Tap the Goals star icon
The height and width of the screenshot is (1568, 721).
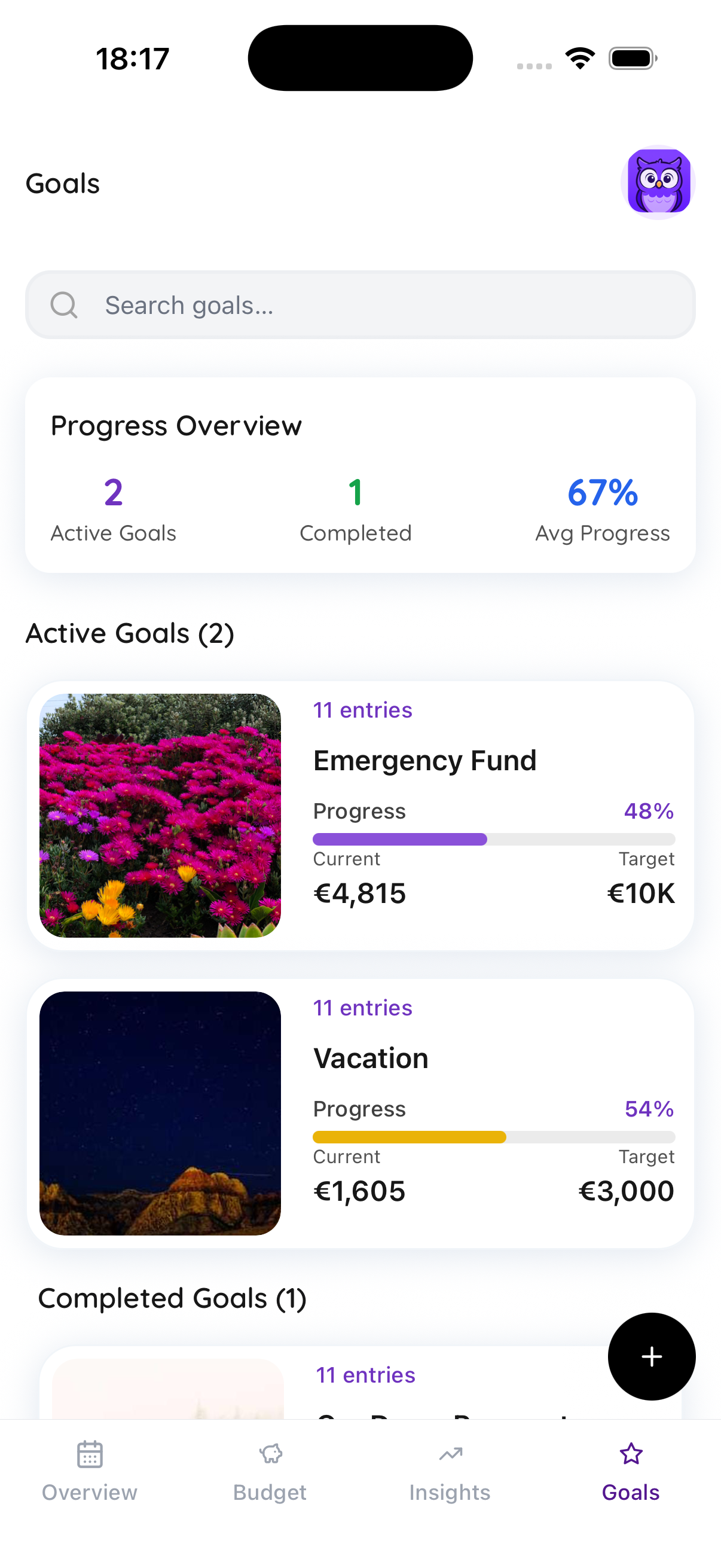coord(630,1454)
